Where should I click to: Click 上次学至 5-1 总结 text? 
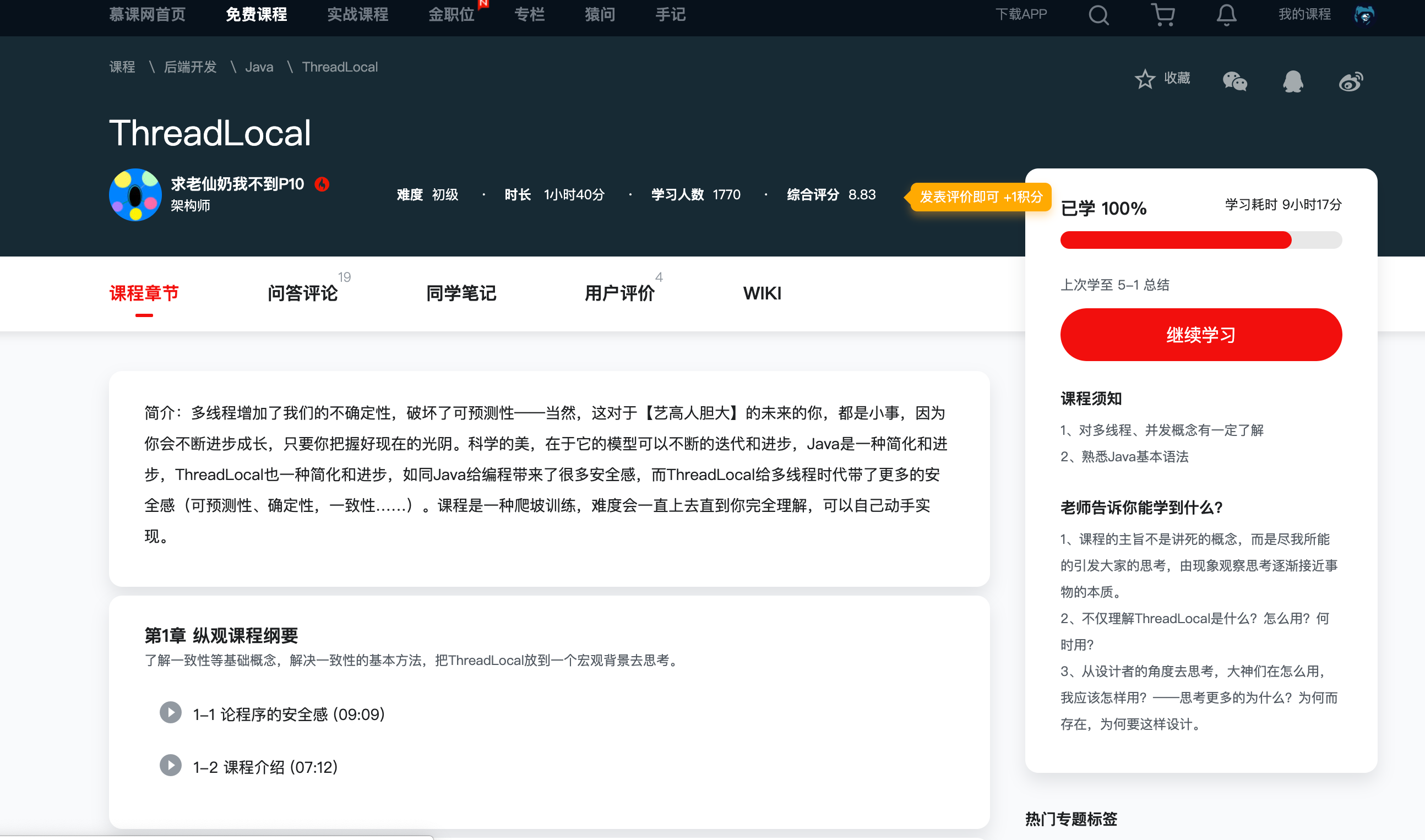1115,285
